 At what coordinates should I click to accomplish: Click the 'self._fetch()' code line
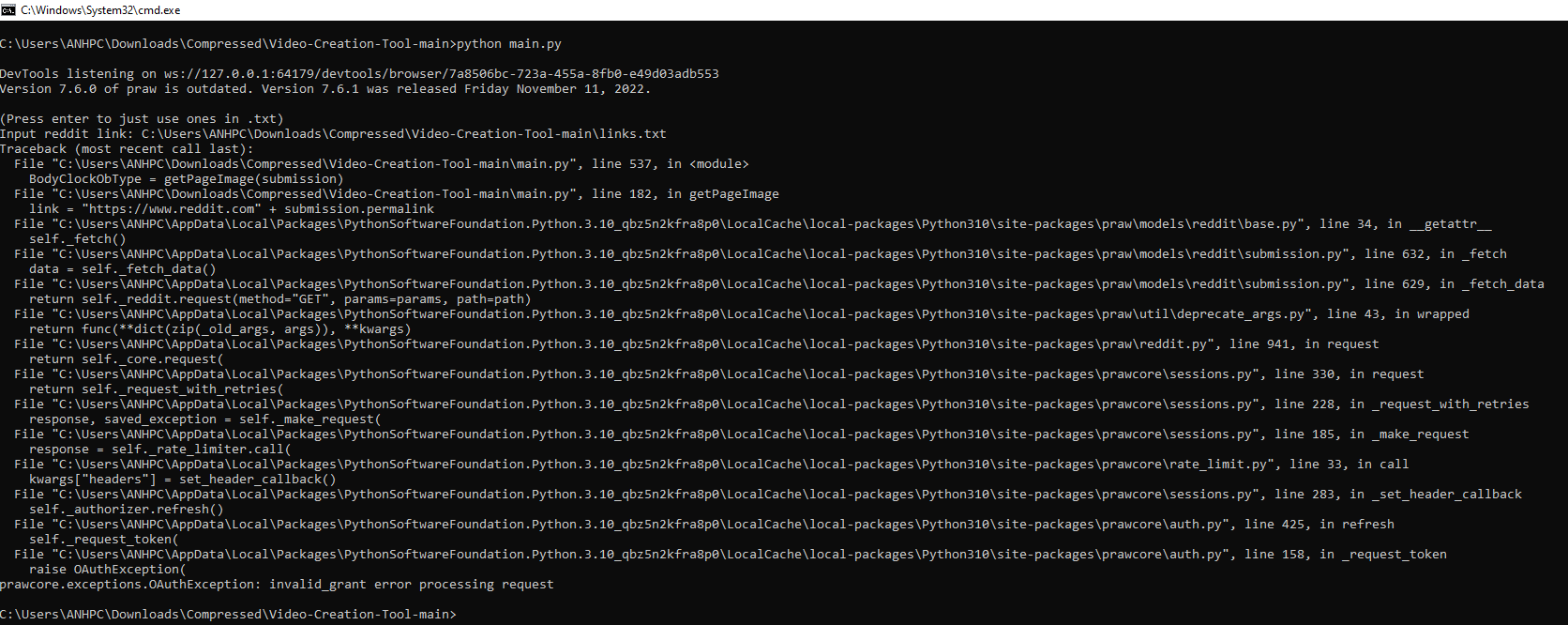tap(78, 239)
